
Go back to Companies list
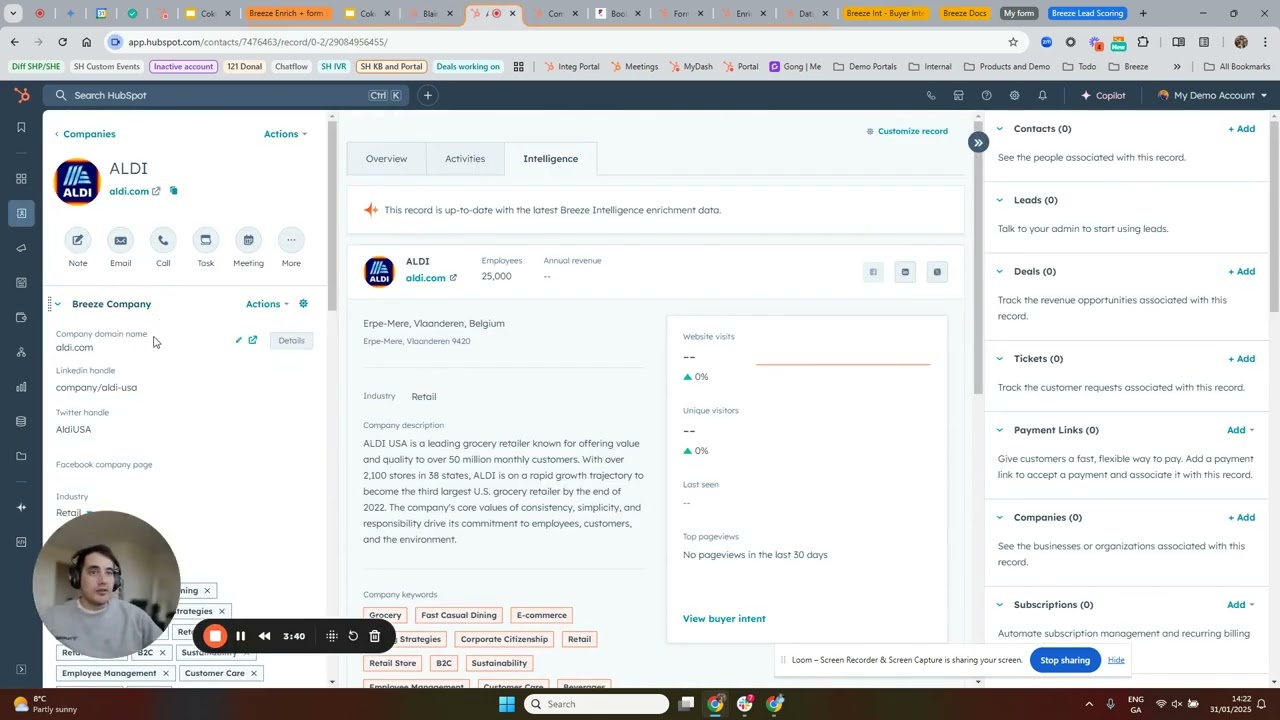click(85, 134)
